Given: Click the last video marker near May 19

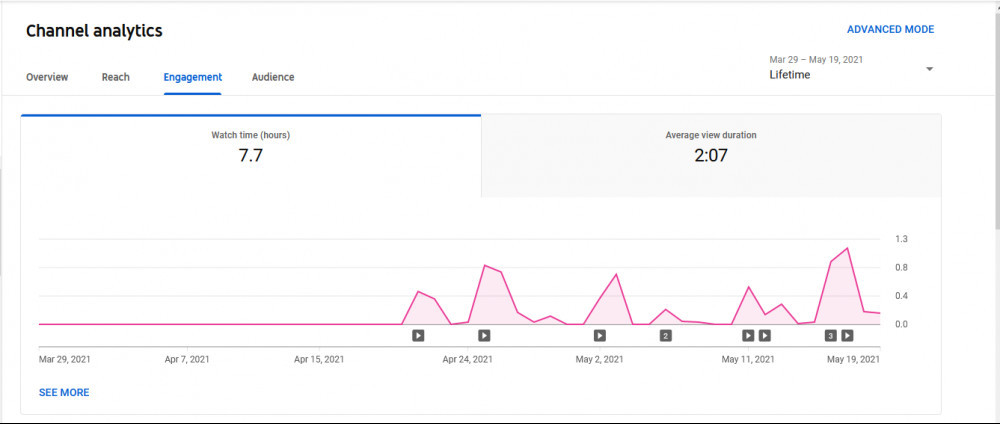Looking at the screenshot, I should (x=847, y=335).
